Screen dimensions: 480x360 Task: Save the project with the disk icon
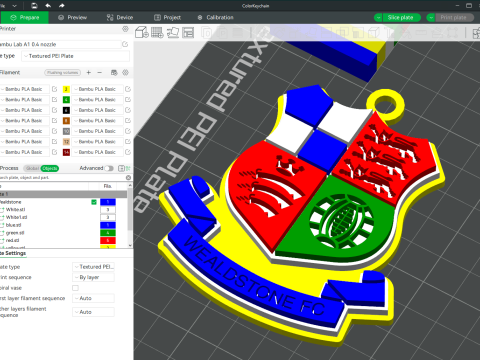[x=34, y=6]
